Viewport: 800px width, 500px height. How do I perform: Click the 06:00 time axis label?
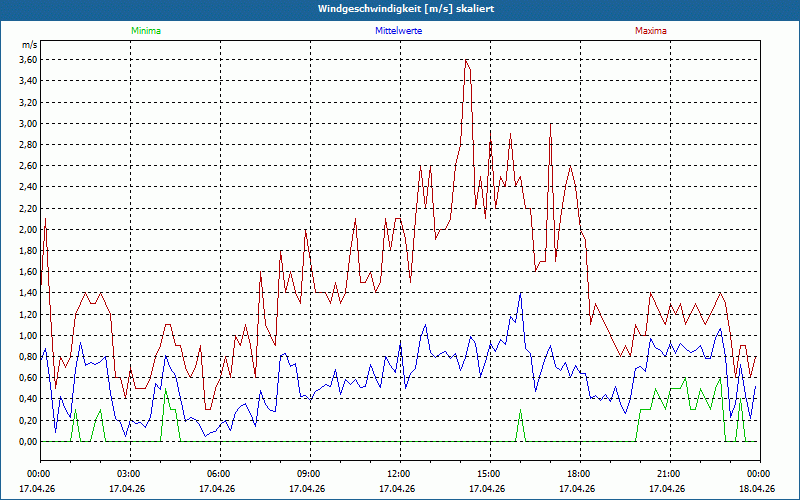pyautogui.click(x=220, y=474)
